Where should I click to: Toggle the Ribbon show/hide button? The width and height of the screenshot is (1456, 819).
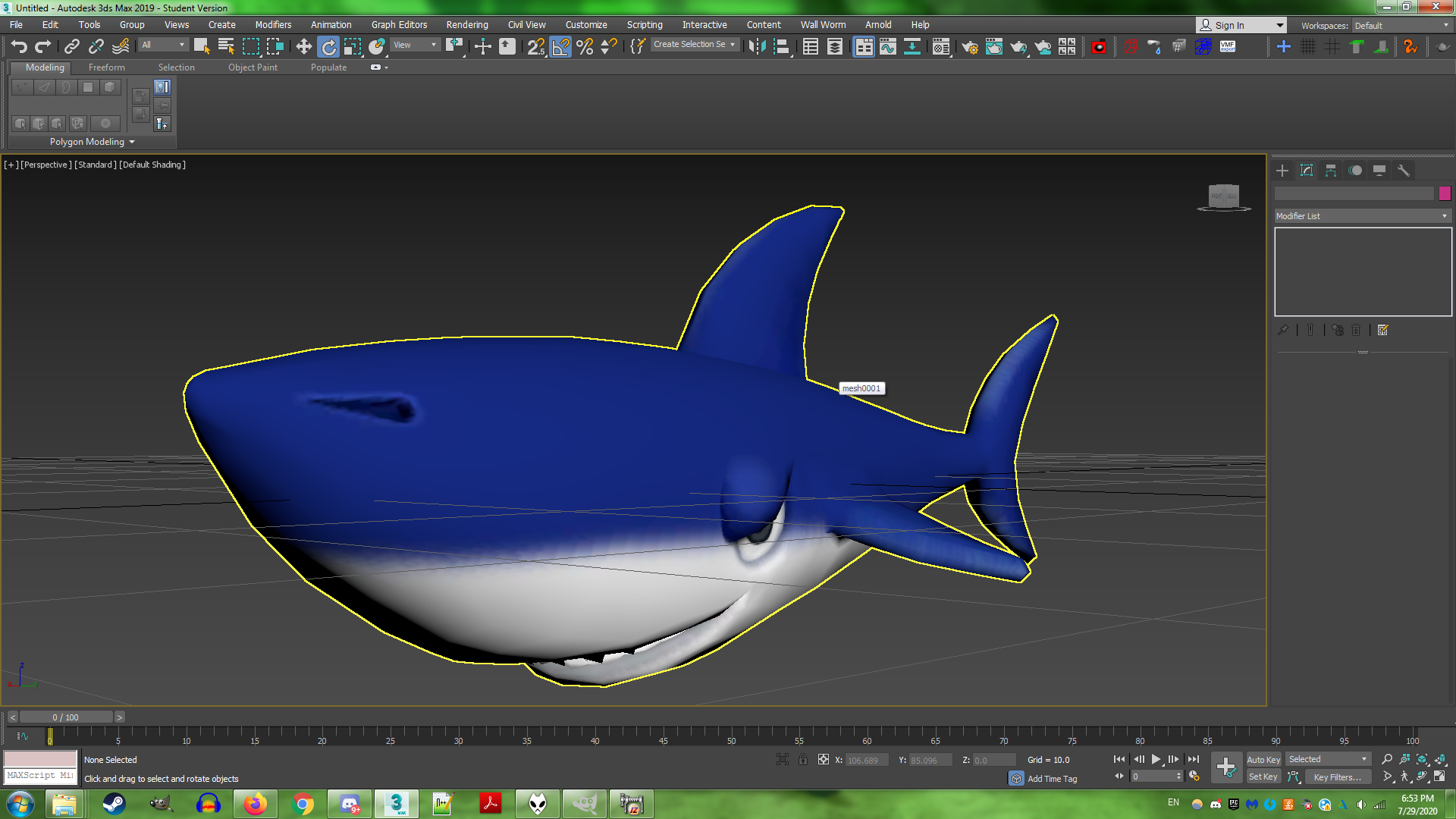point(864,47)
